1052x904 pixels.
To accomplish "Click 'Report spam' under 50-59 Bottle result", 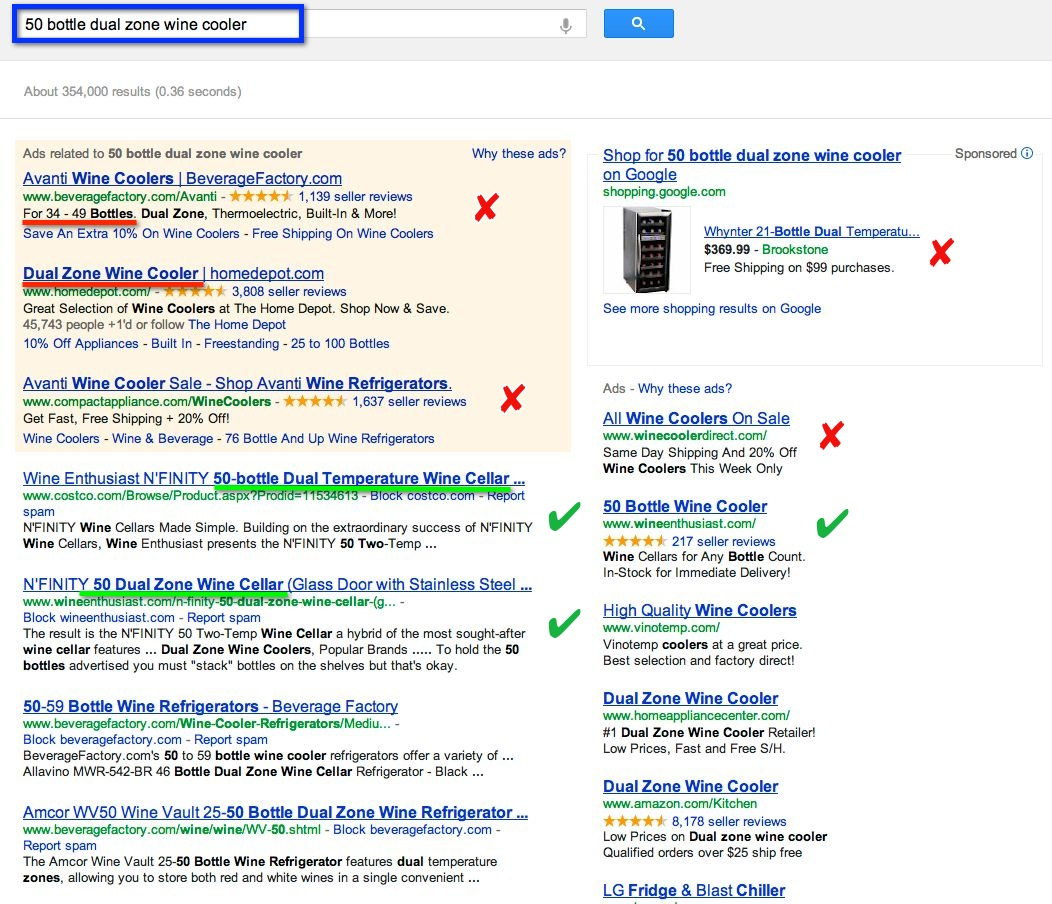I will 231,740.
